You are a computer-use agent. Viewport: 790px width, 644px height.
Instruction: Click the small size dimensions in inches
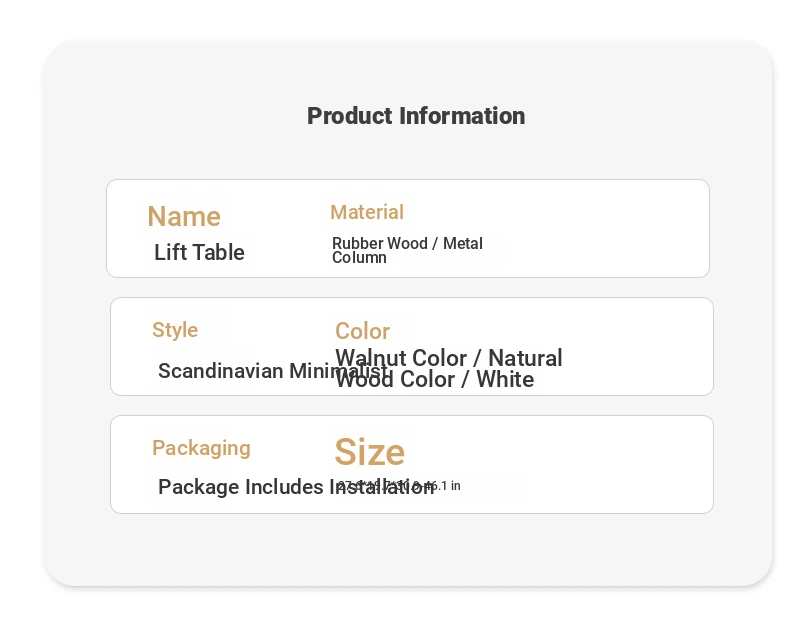pyautogui.click(x=399, y=486)
